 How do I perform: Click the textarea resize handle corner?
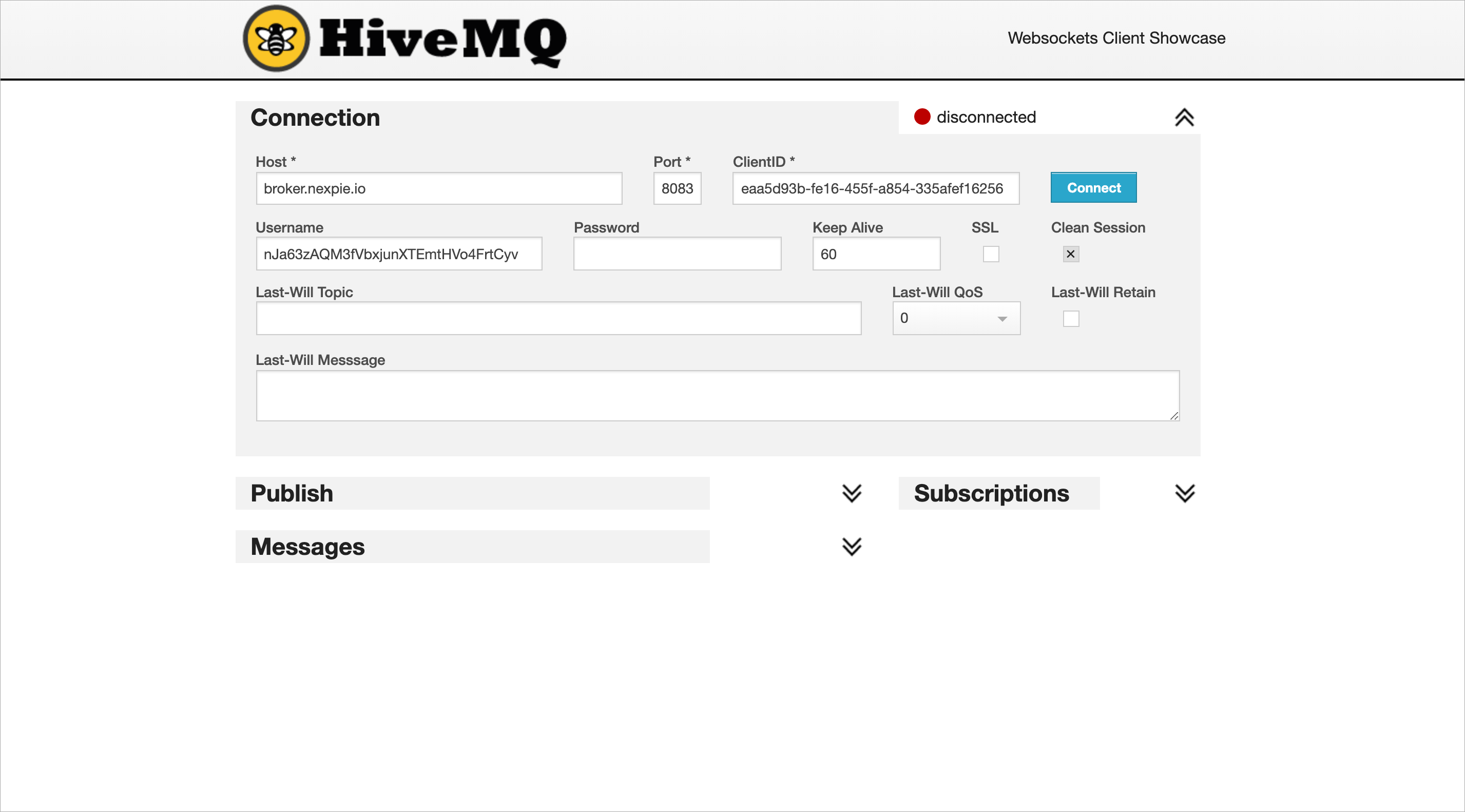[1174, 416]
